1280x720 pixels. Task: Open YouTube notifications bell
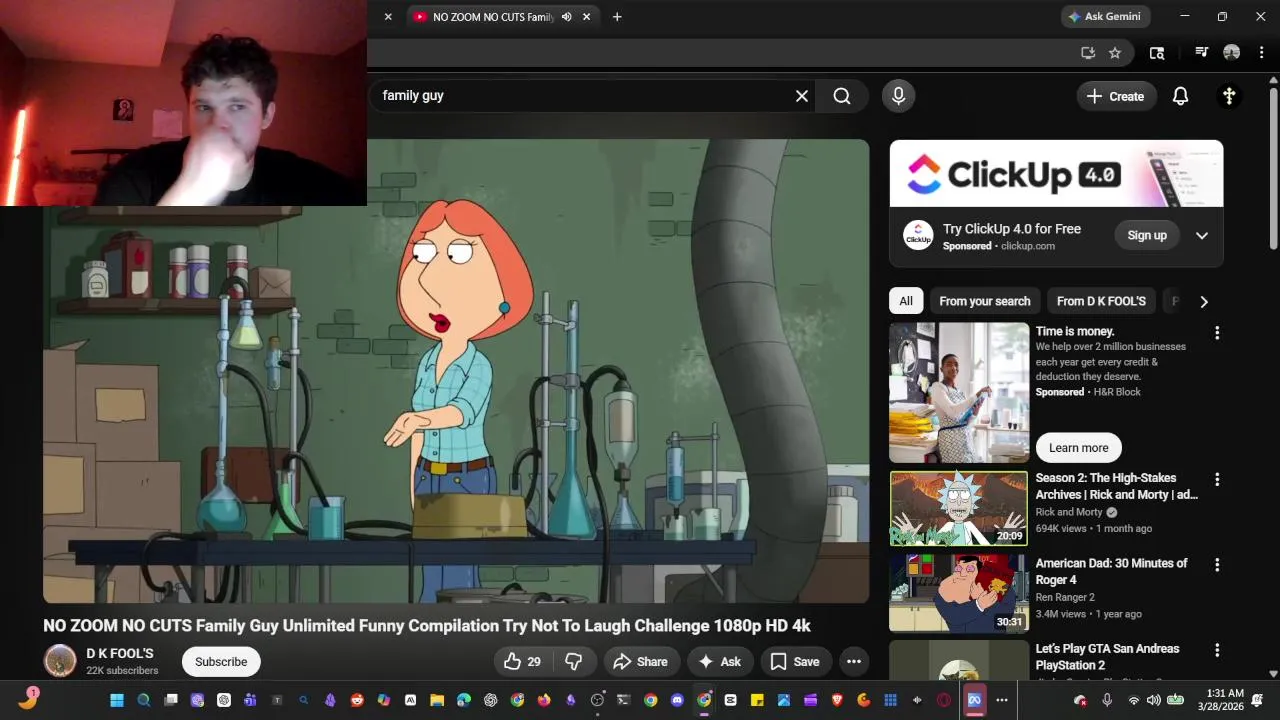pyautogui.click(x=1180, y=96)
